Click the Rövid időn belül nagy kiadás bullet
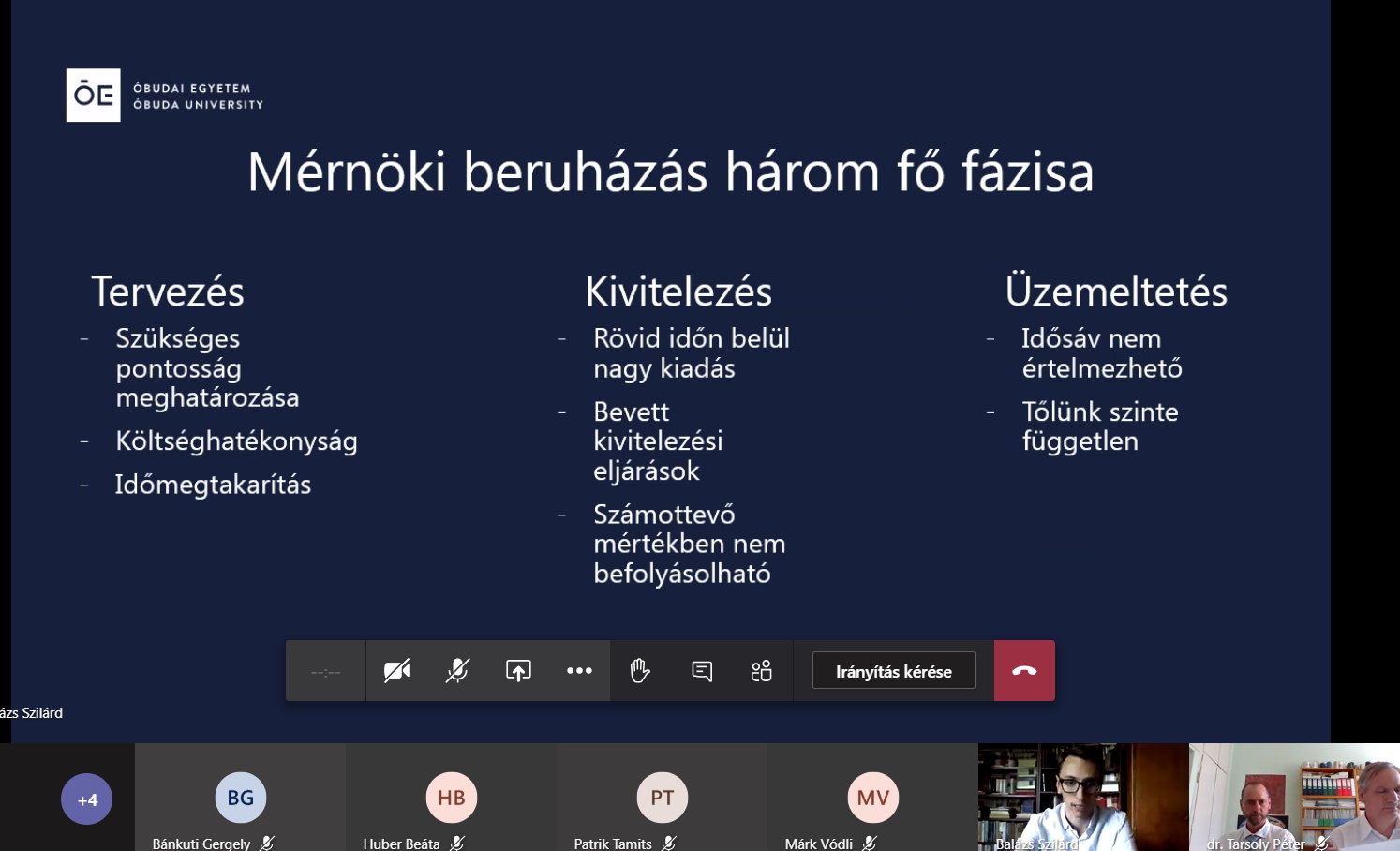 [692, 353]
